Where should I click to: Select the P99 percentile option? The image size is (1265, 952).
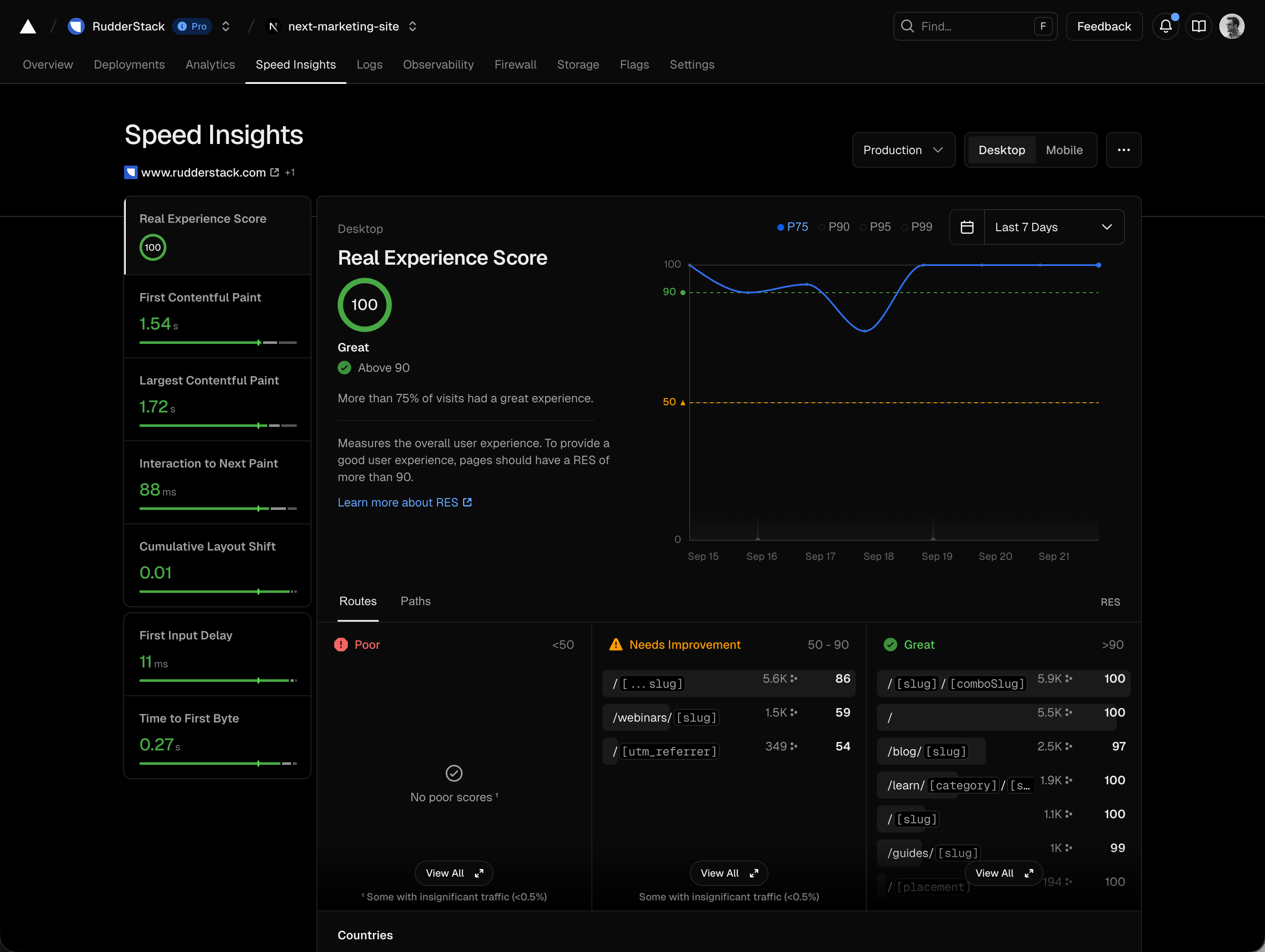click(917, 227)
